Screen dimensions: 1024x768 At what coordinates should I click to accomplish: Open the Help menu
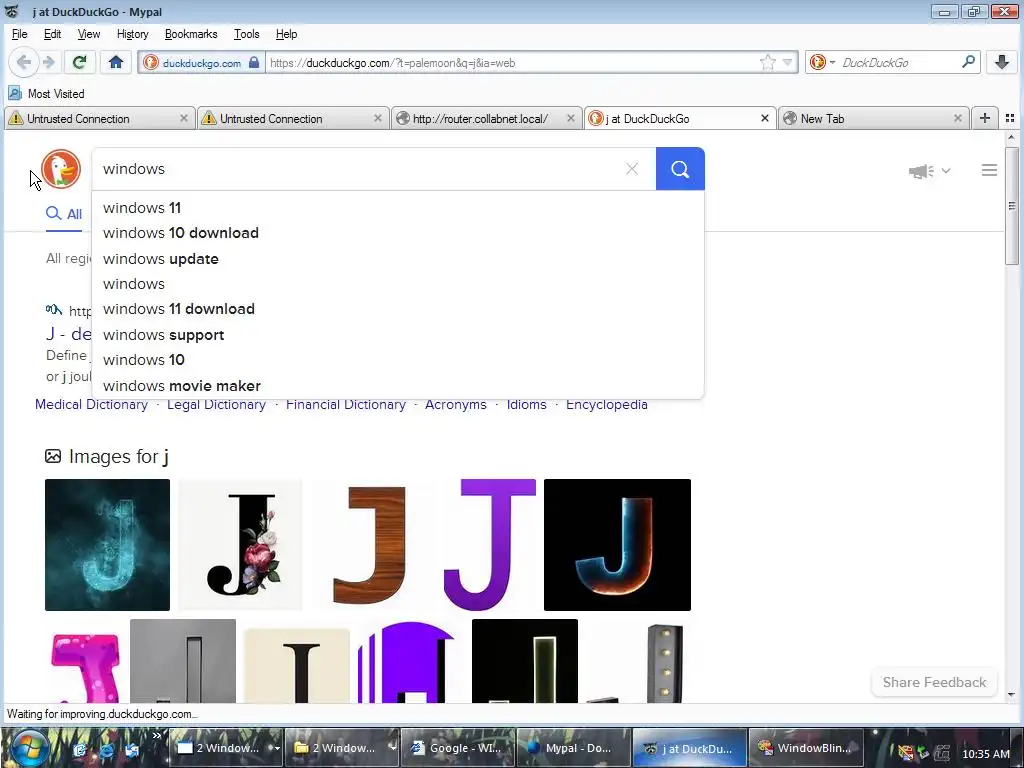pos(286,34)
